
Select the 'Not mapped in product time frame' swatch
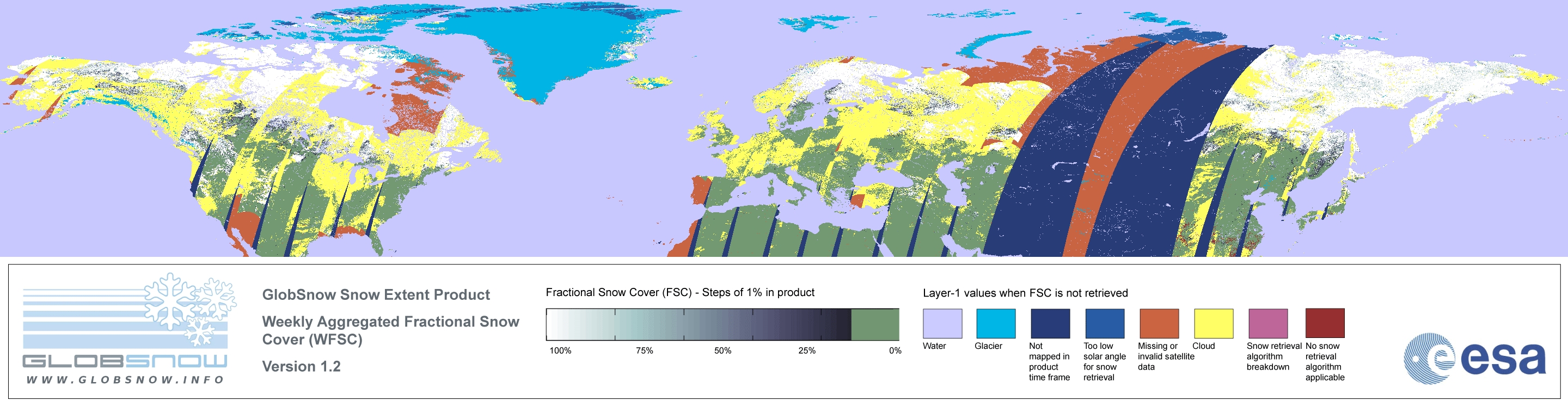[x=1050, y=323]
